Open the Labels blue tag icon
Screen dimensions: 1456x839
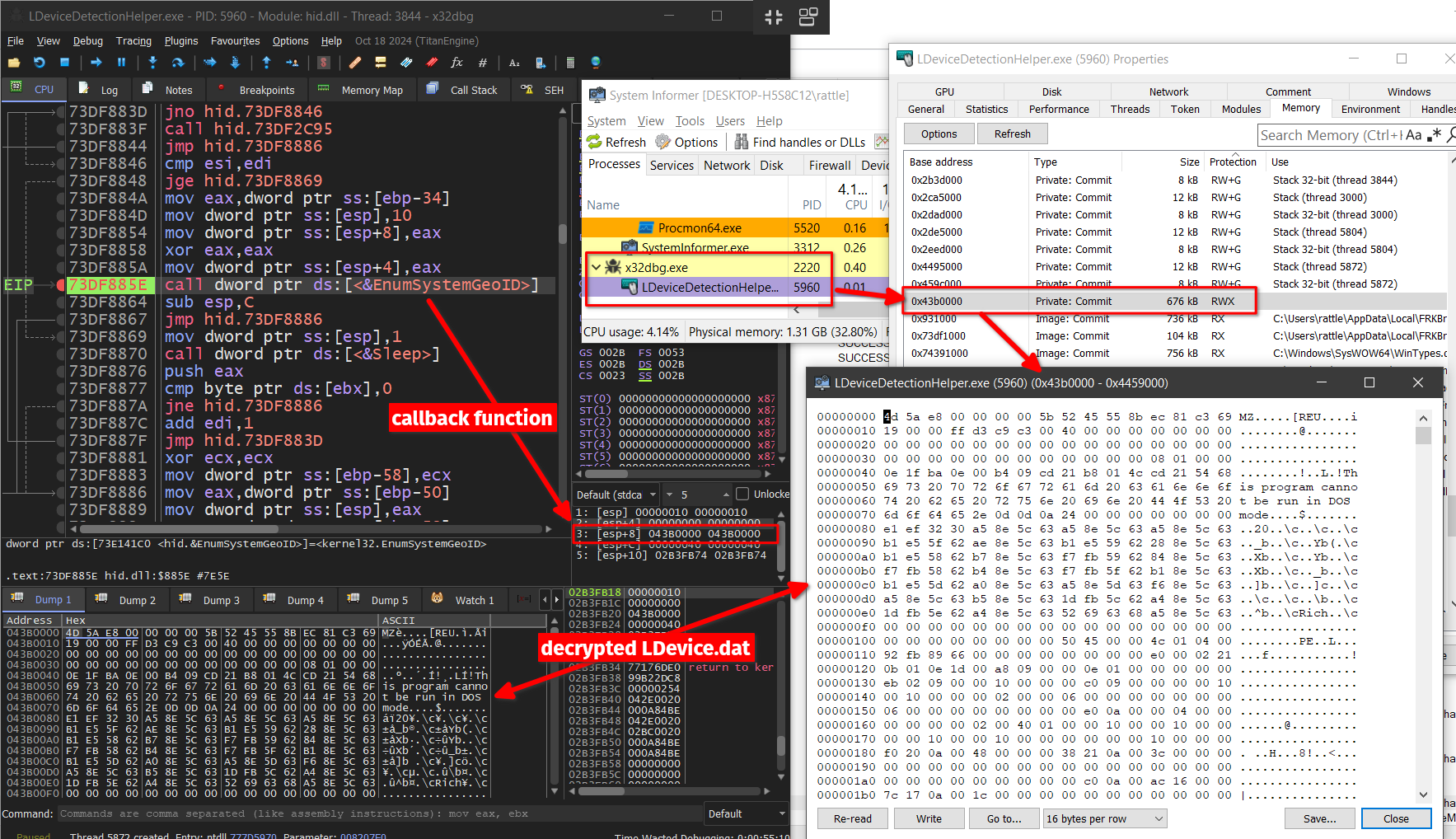tap(406, 63)
